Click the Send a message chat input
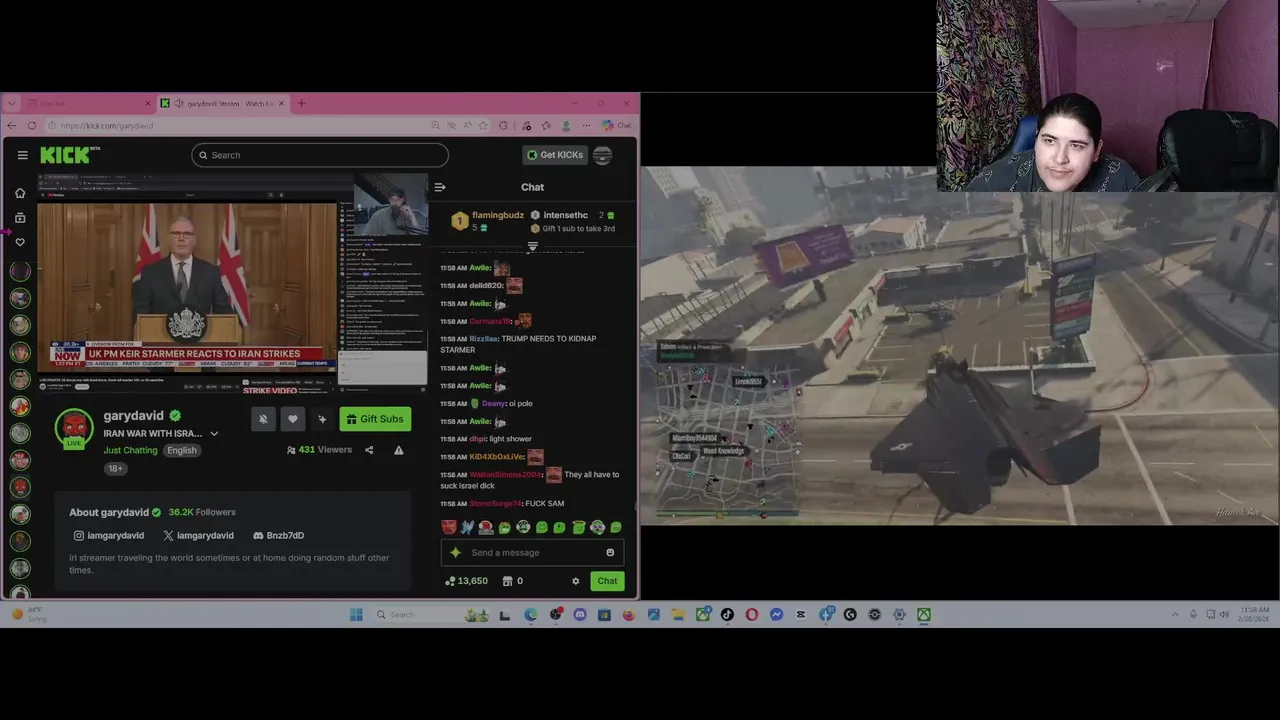This screenshot has height=720, width=1280. click(x=532, y=552)
